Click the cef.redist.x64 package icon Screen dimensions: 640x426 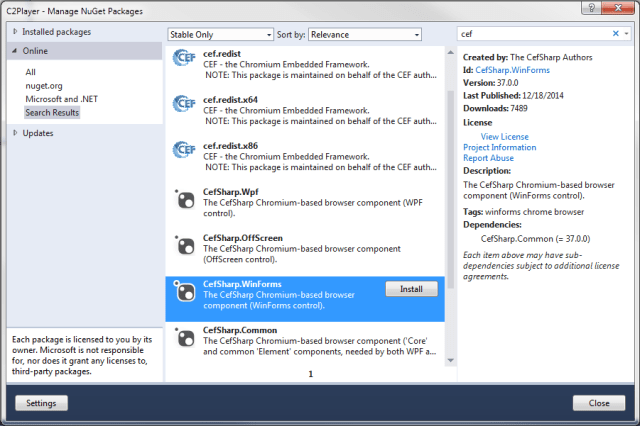(184, 105)
